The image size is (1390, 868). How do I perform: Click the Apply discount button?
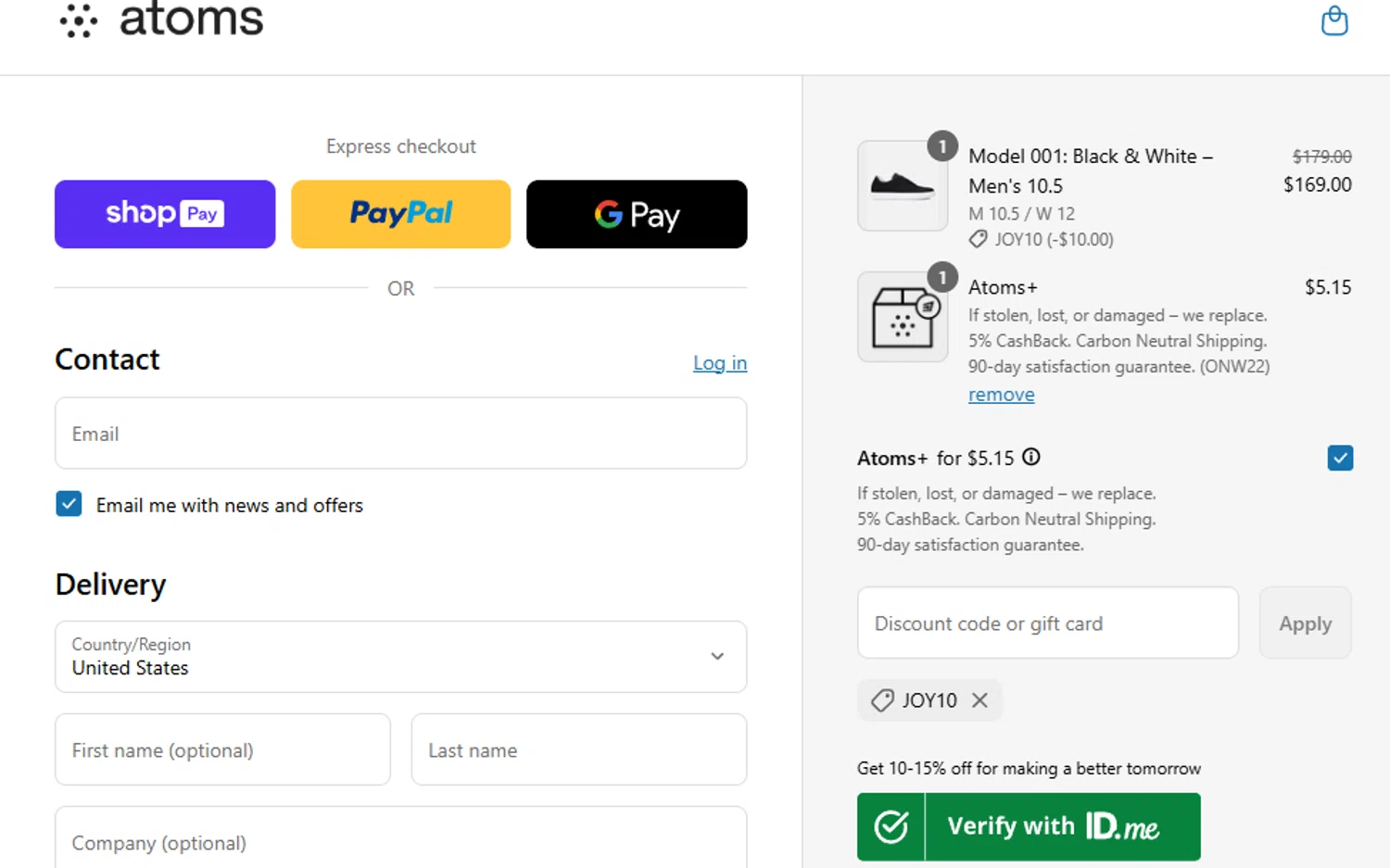(x=1305, y=623)
